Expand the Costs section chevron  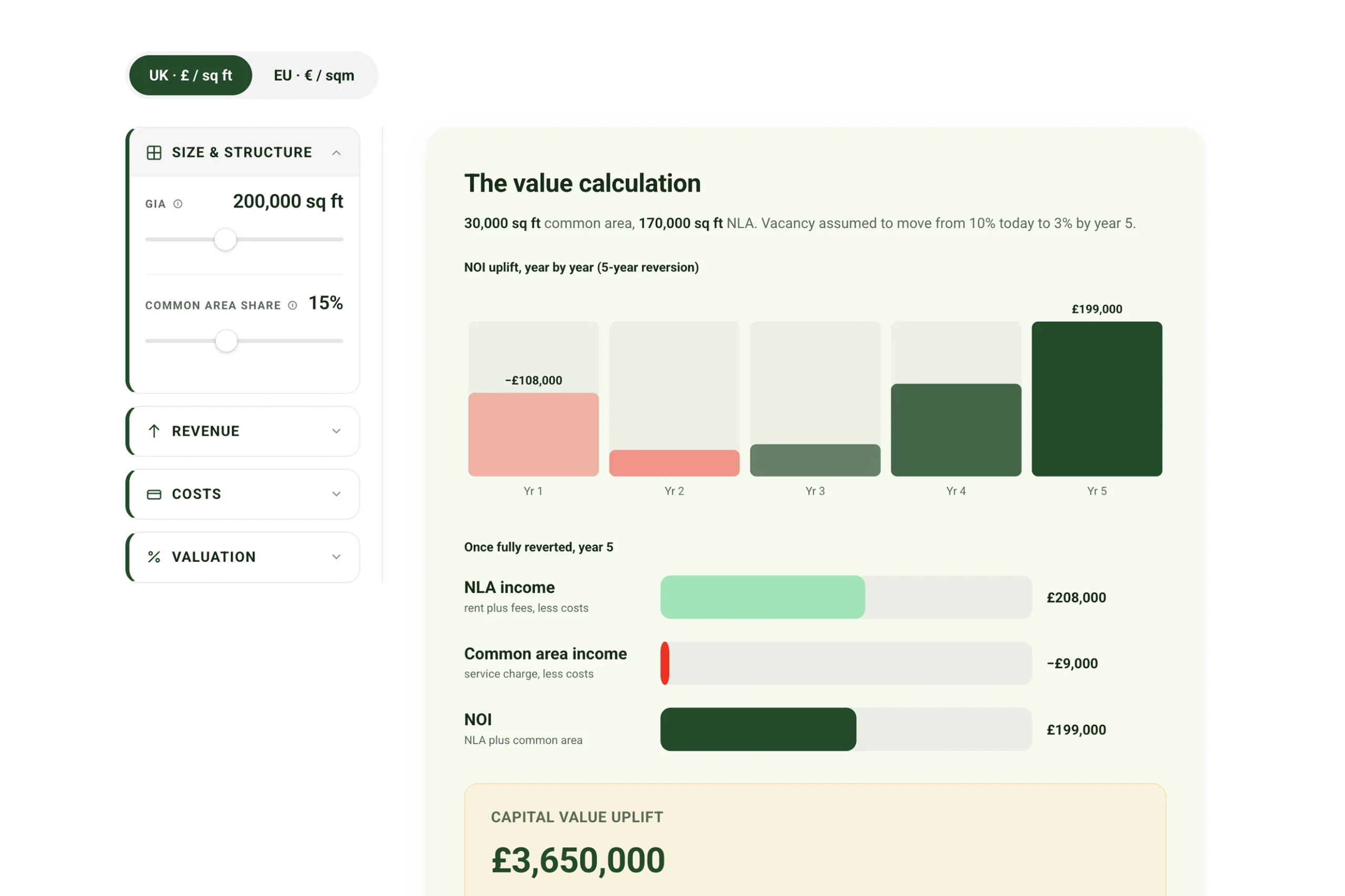(x=336, y=494)
